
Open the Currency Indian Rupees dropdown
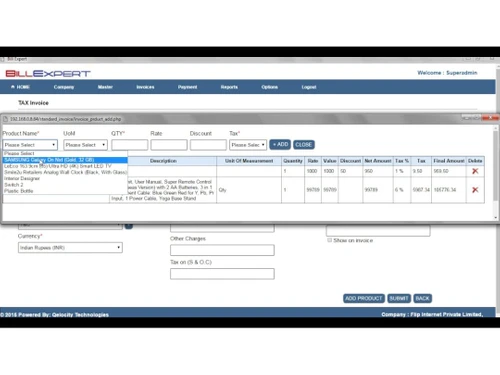(70, 247)
